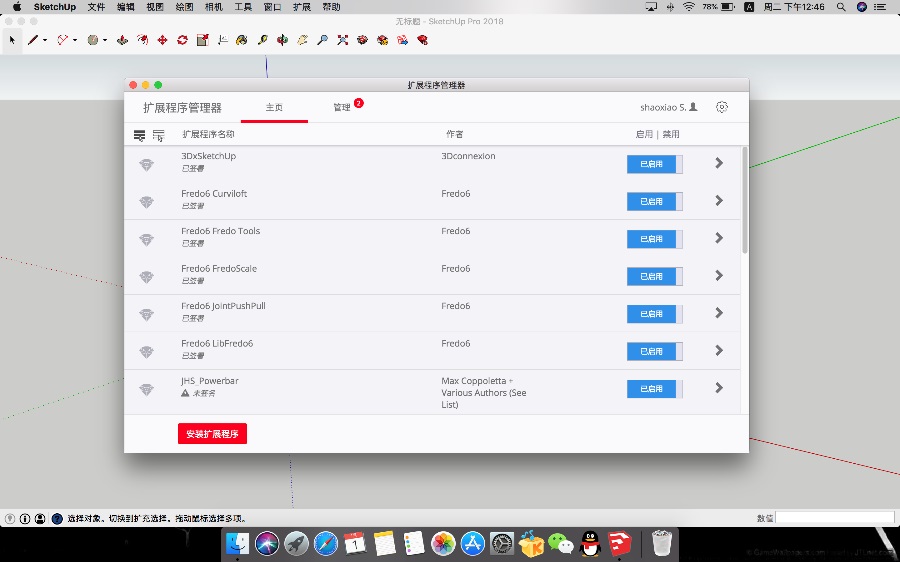Expand Fredo6 Curviloft details chevron
The height and width of the screenshot is (562, 900).
(719, 200)
